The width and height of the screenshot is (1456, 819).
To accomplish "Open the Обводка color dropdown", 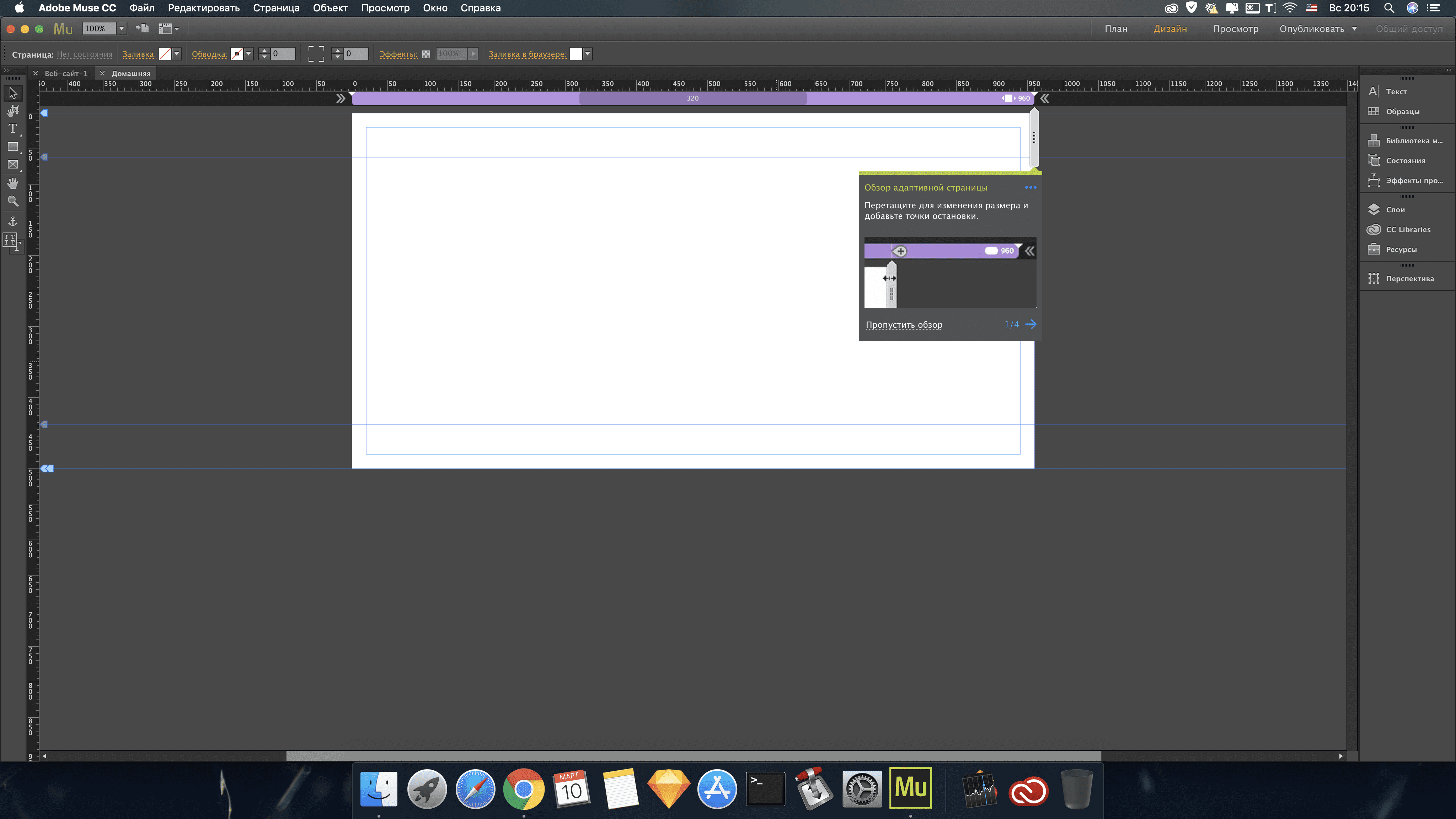I will coord(249,54).
